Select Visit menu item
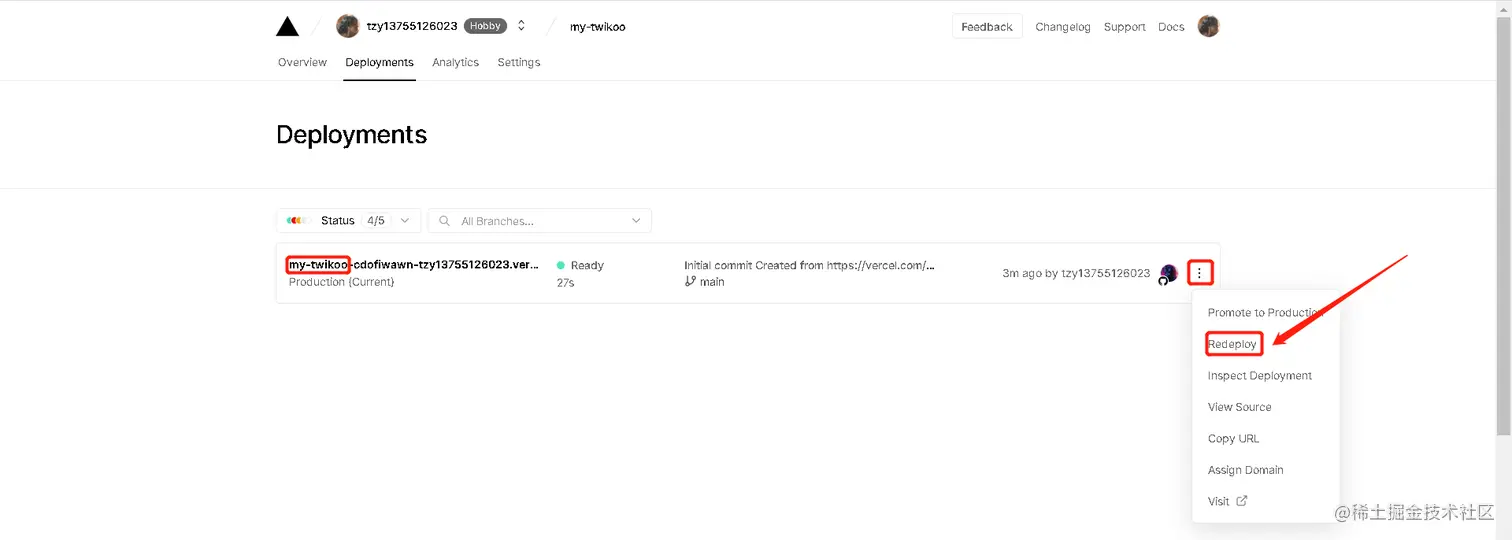The height and width of the screenshot is (540, 1512). click(1266, 501)
